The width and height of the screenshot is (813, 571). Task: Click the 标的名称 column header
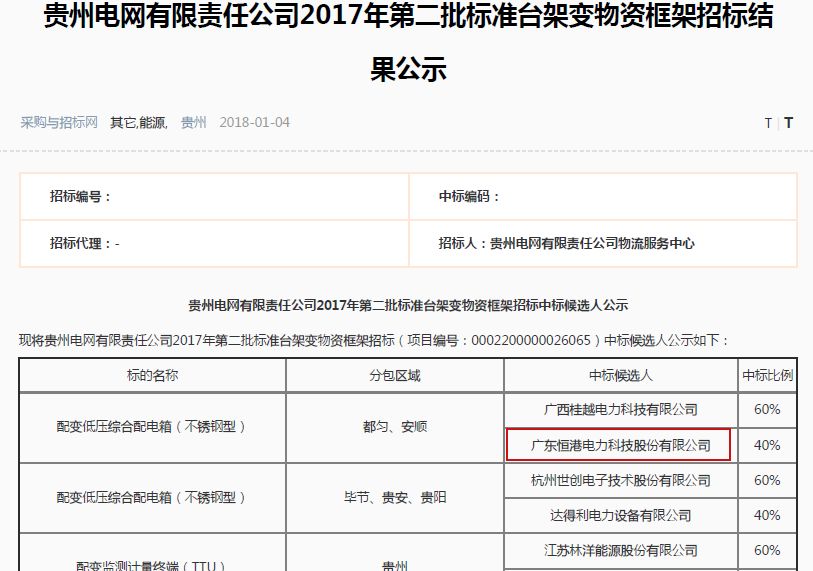tap(152, 375)
